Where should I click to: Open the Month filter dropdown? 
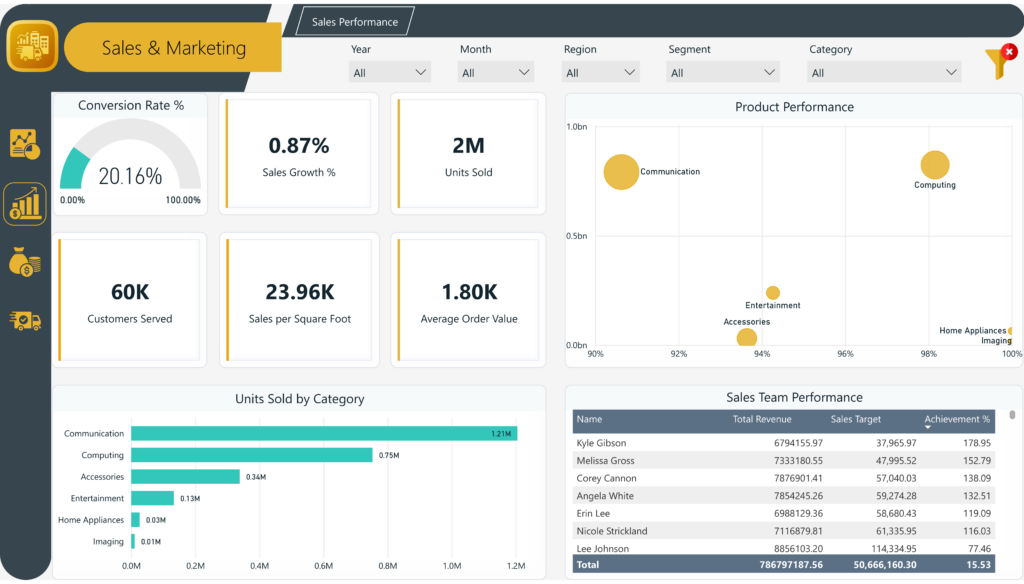click(x=496, y=73)
